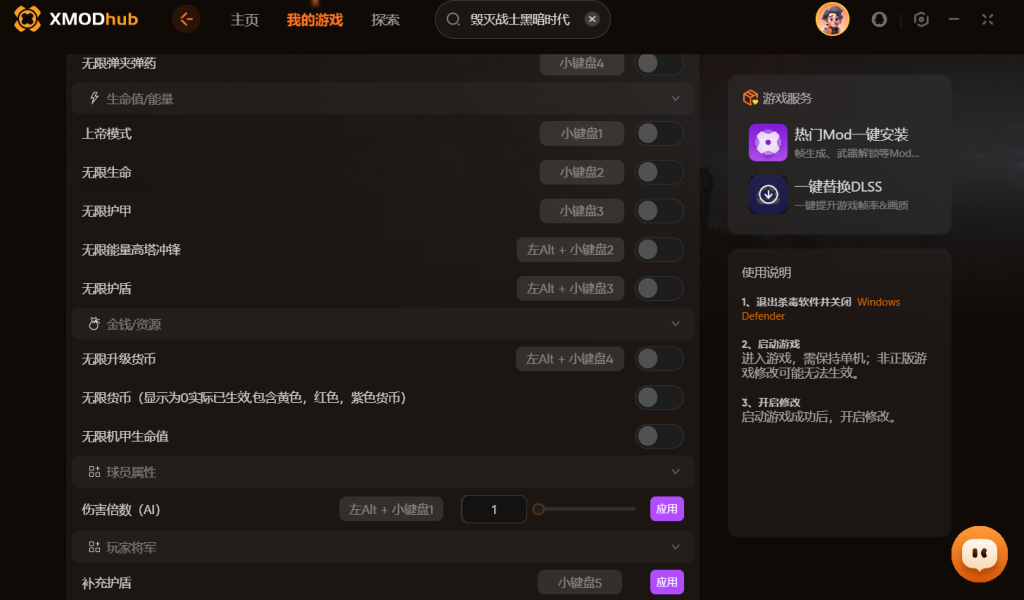This screenshot has width=1024, height=600.
Task: Switch to the 主页 tab
Action: (244, 20)
